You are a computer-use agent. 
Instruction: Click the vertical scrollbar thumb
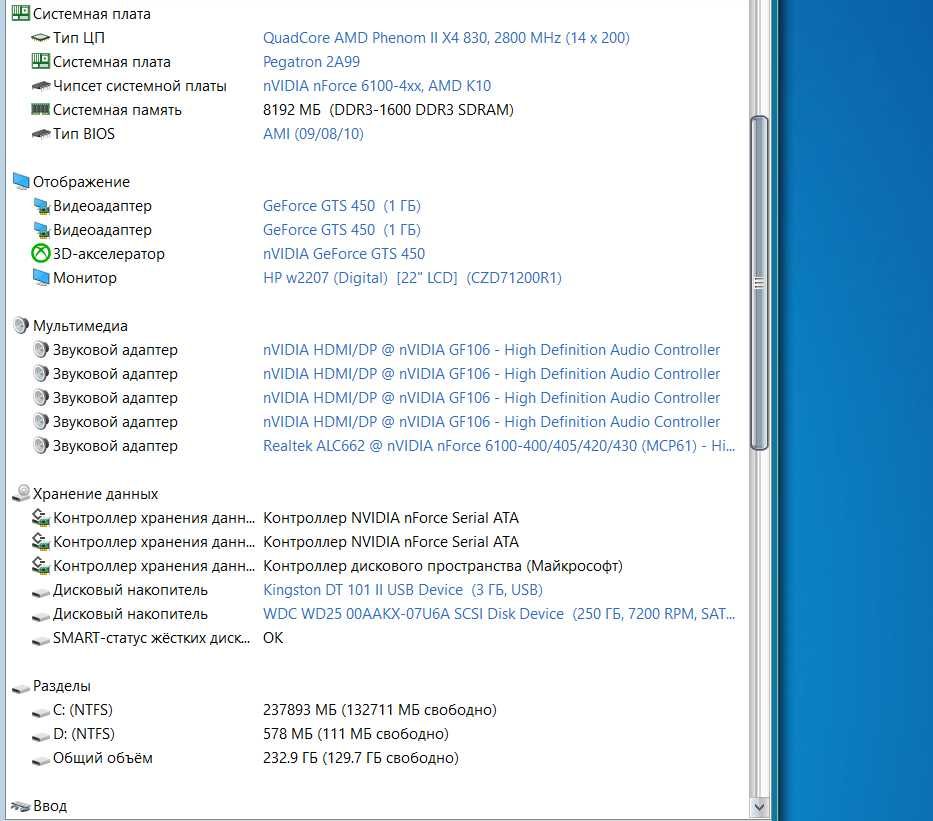(x=759, y=283)
